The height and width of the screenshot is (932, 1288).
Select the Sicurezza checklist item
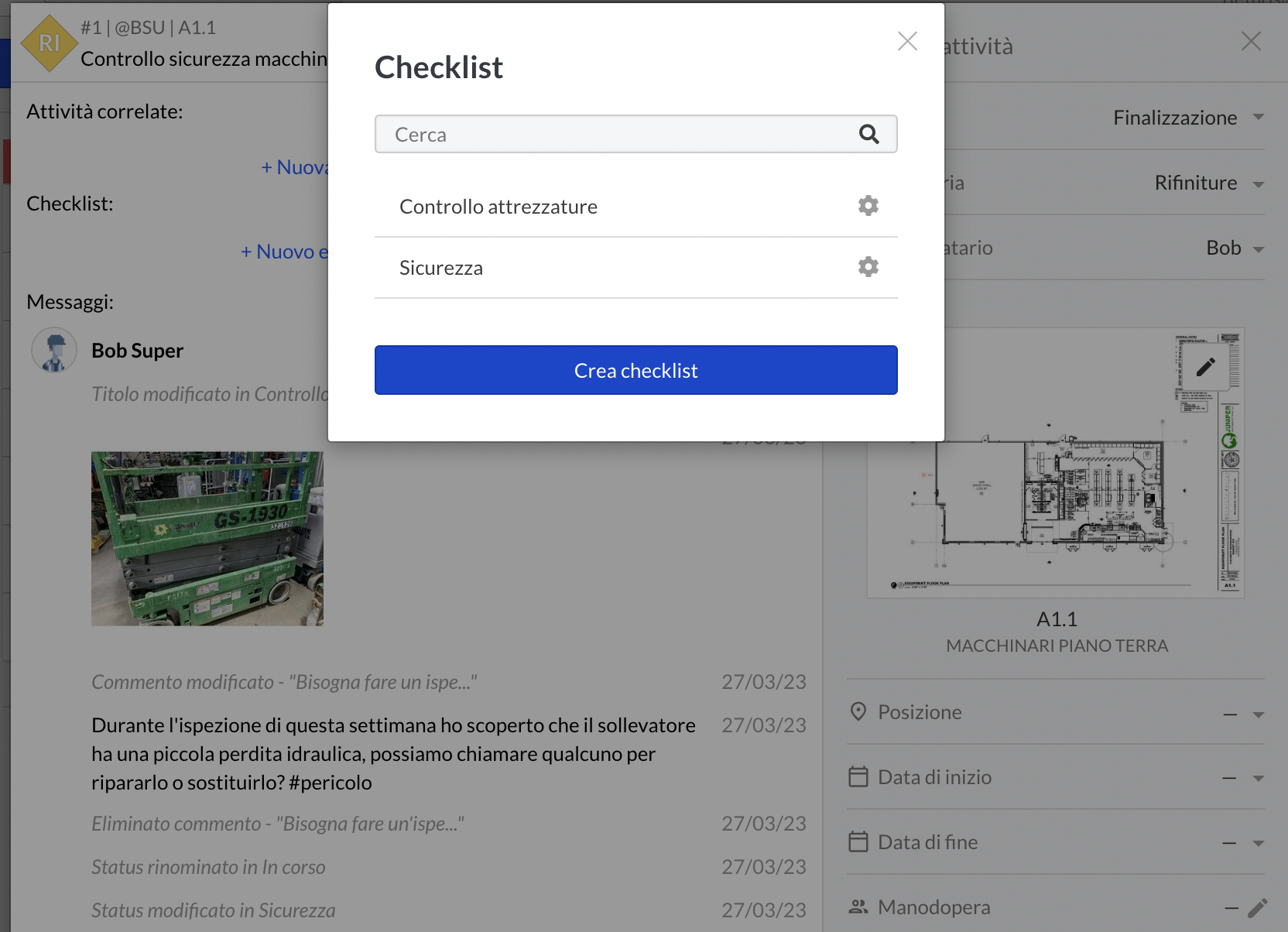[441, 268]
